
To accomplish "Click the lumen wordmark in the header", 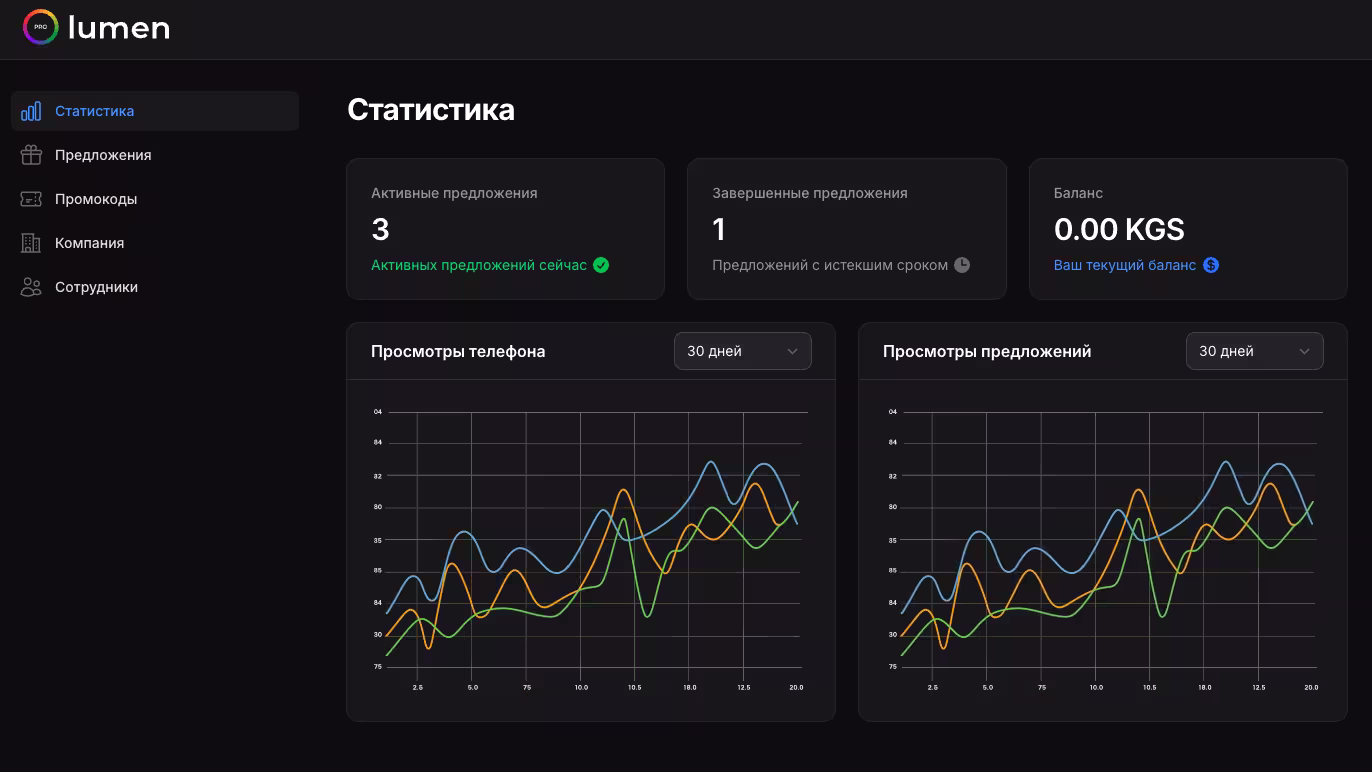I will tap(119, 27).
